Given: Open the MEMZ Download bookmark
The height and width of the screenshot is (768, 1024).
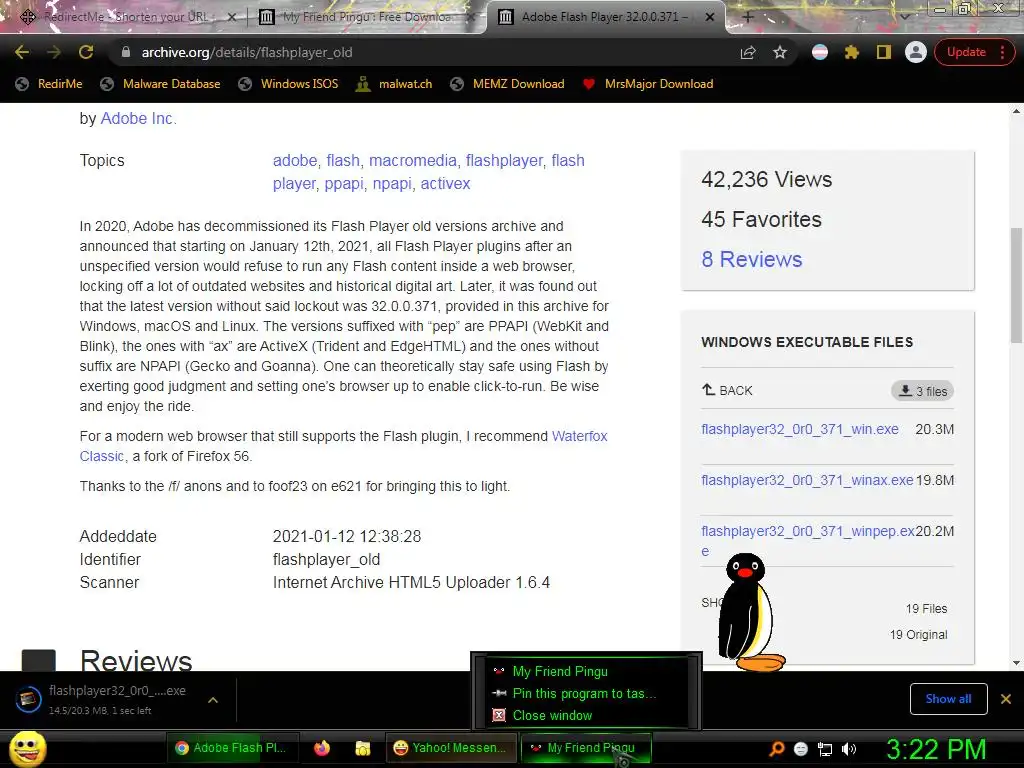Looking at the screenshot, I should tap(507, 84).
